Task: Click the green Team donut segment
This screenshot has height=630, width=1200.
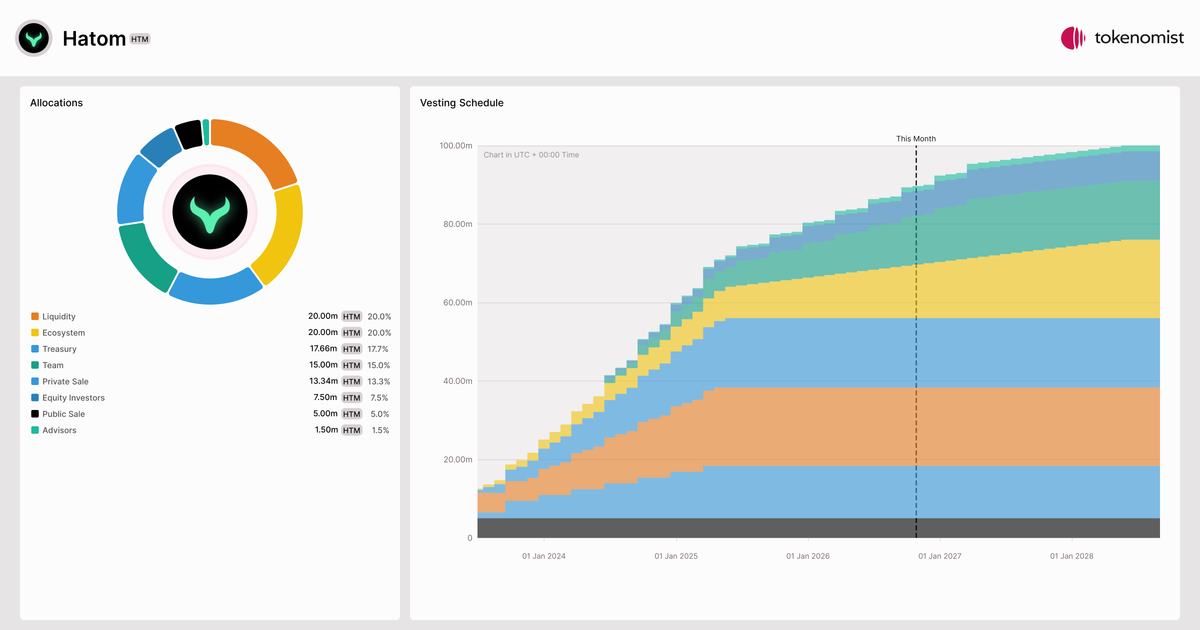Action: 143,256
